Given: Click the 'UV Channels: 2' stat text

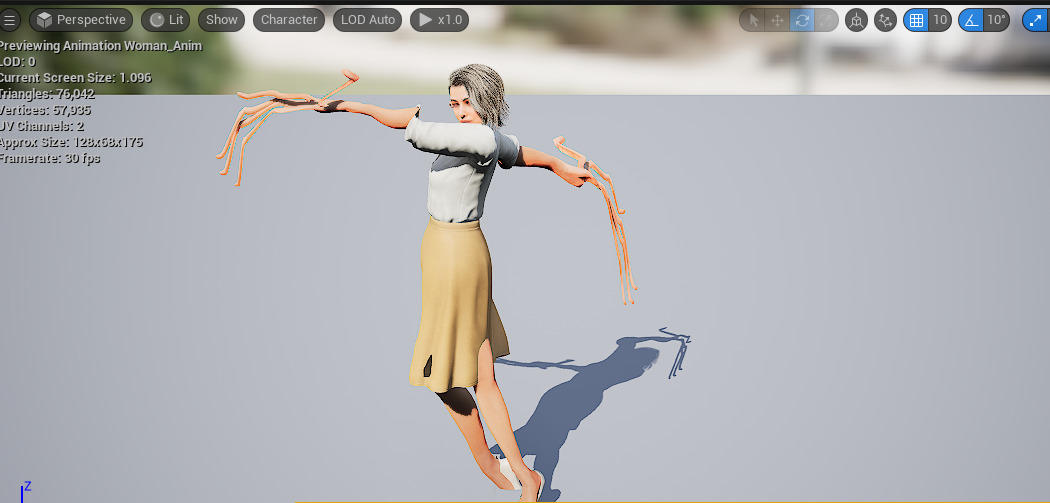Looking at the screenshot, I should click(x=42, y=126).
